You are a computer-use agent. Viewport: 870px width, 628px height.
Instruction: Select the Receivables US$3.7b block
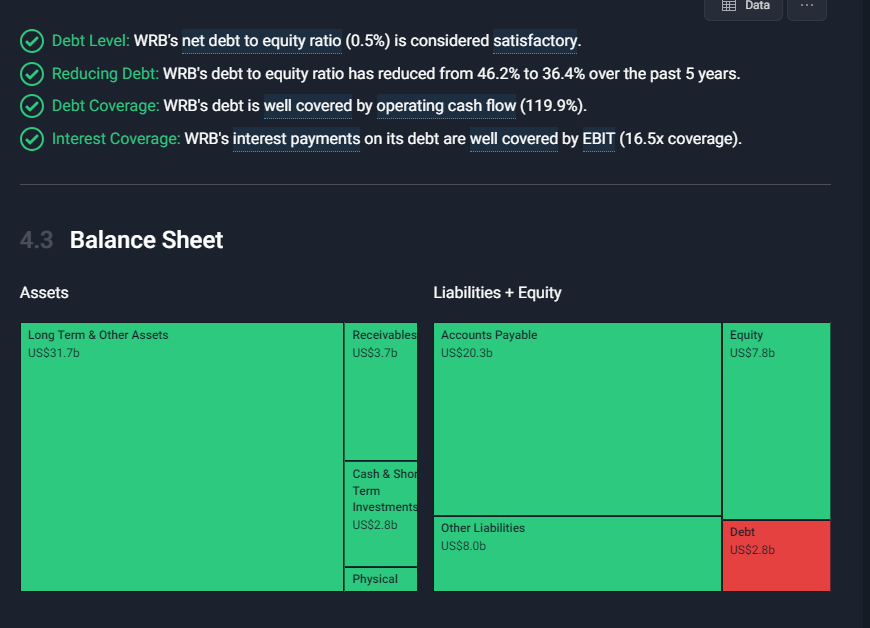(x=381, y=392)
